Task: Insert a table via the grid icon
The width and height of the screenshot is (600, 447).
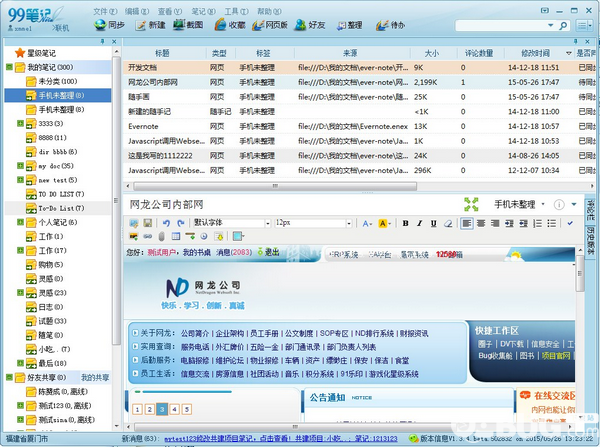Action: [x=176, y=237]
